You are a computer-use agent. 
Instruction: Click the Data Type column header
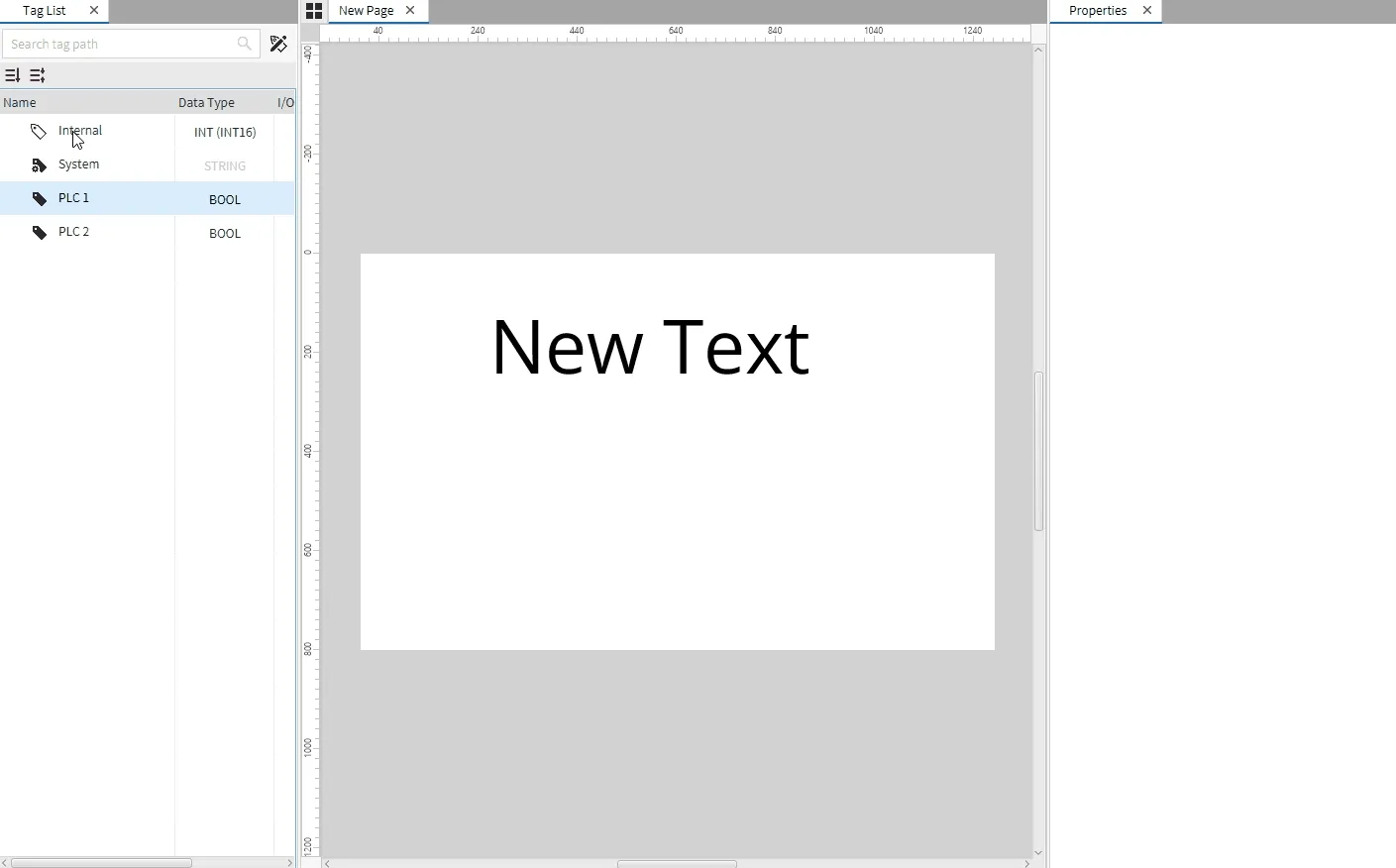pos(206,102)
